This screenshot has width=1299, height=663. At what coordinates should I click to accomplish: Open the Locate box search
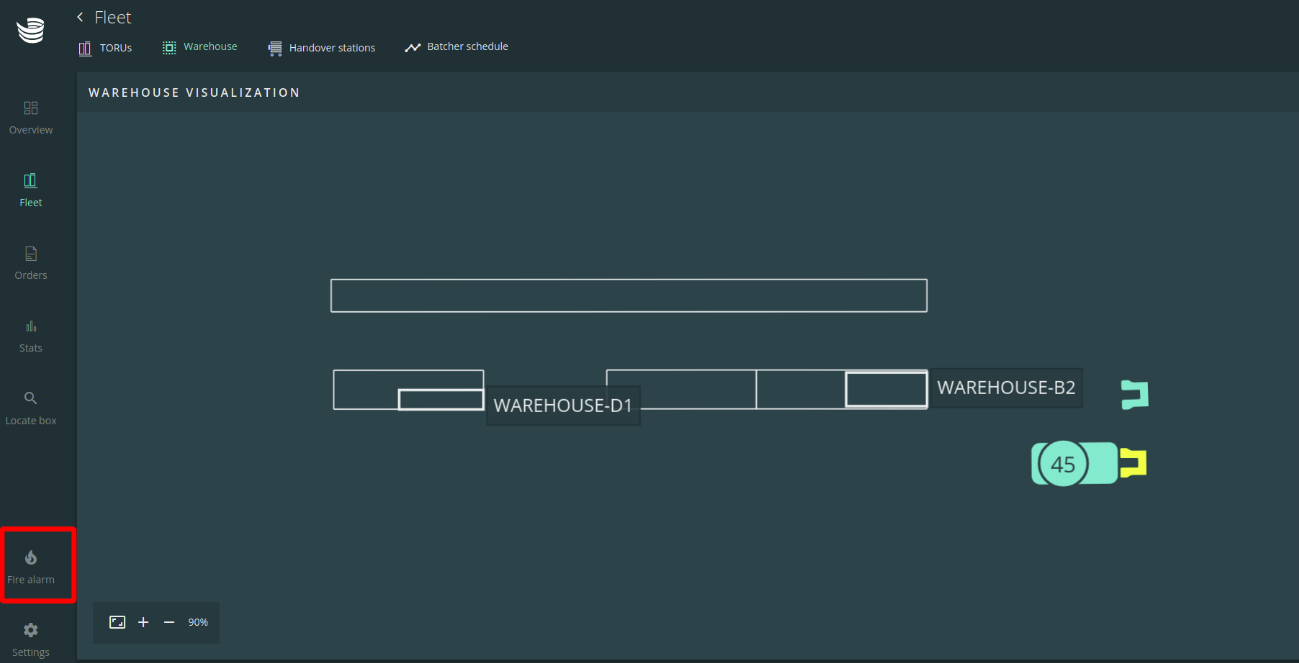pyautogui.click(x=31, y=398)
